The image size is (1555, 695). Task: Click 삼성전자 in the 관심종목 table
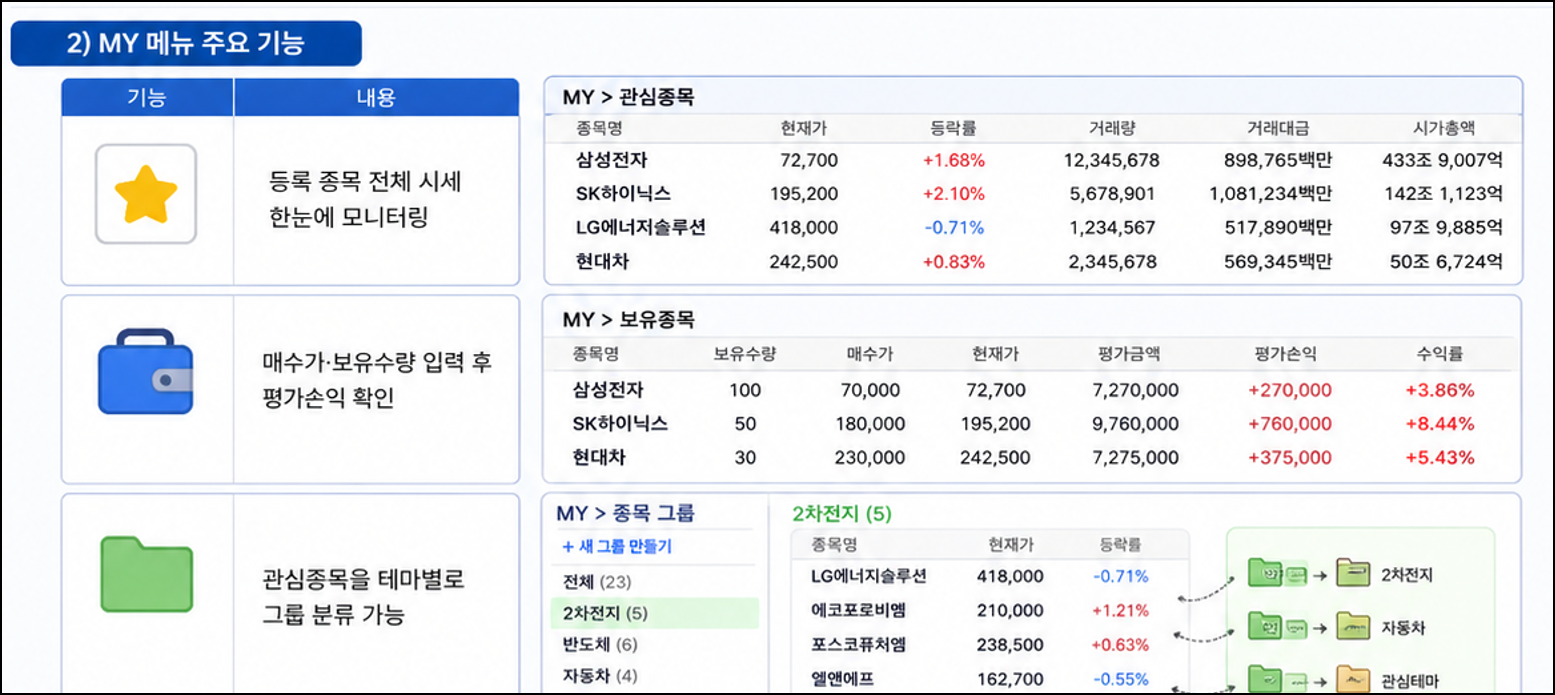tap(611, 160)
